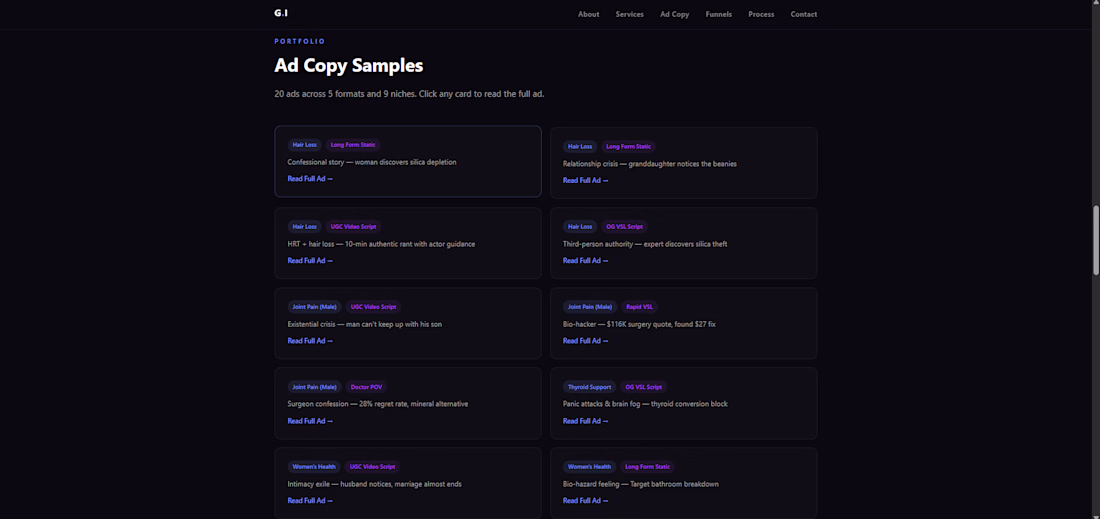Read full ad on expert silica theft
This screenshot has width=1100, height=519.
pos(585,261)
